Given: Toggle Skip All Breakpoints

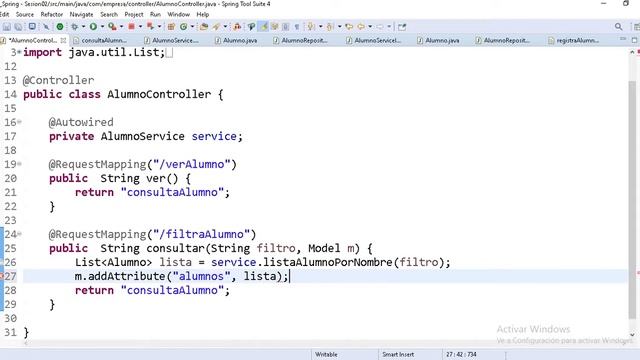Looking at the screenshot, I should [46, 27].
